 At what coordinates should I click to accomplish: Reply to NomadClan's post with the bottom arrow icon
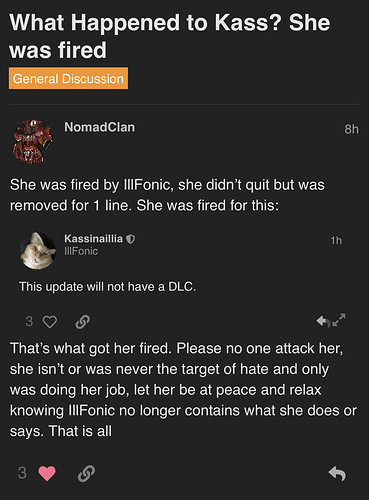[x=337, y=474]
